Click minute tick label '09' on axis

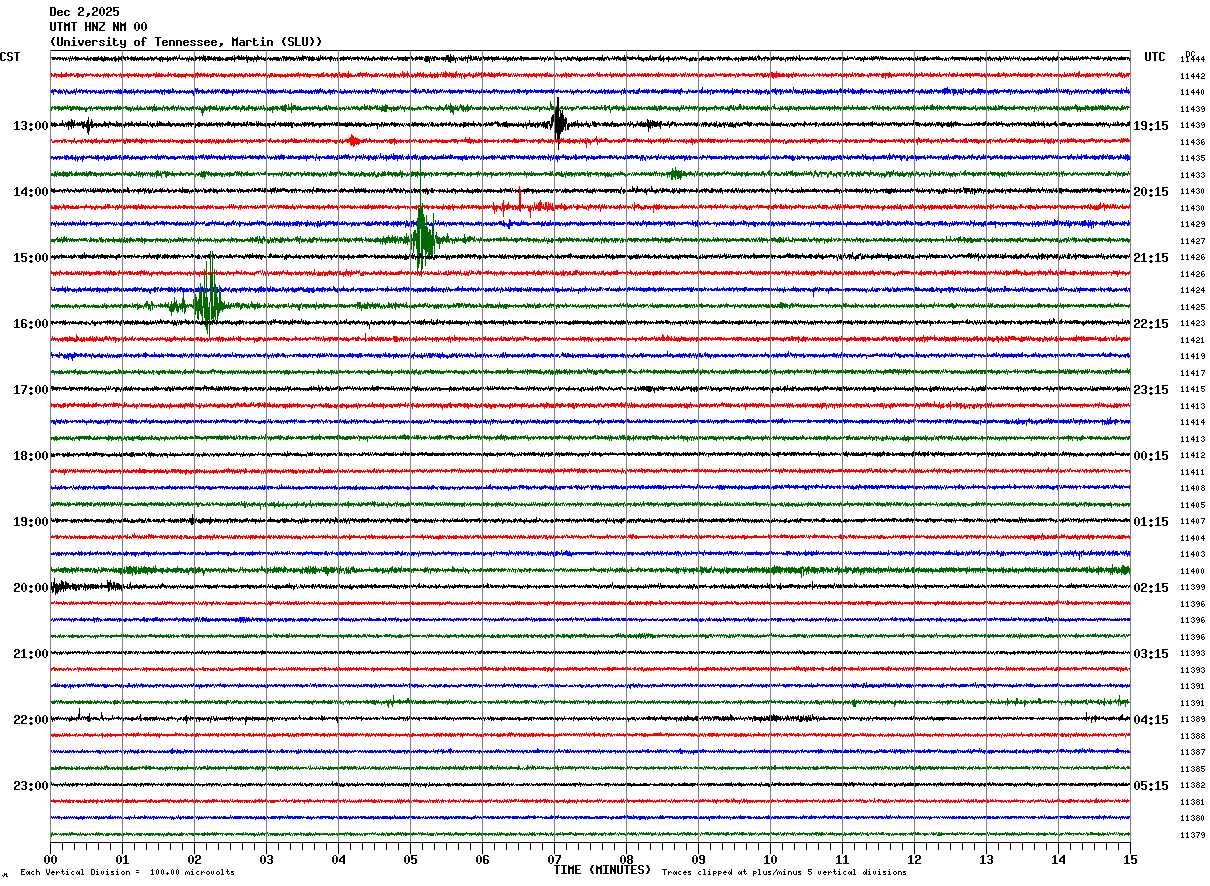tap(698, 859)
